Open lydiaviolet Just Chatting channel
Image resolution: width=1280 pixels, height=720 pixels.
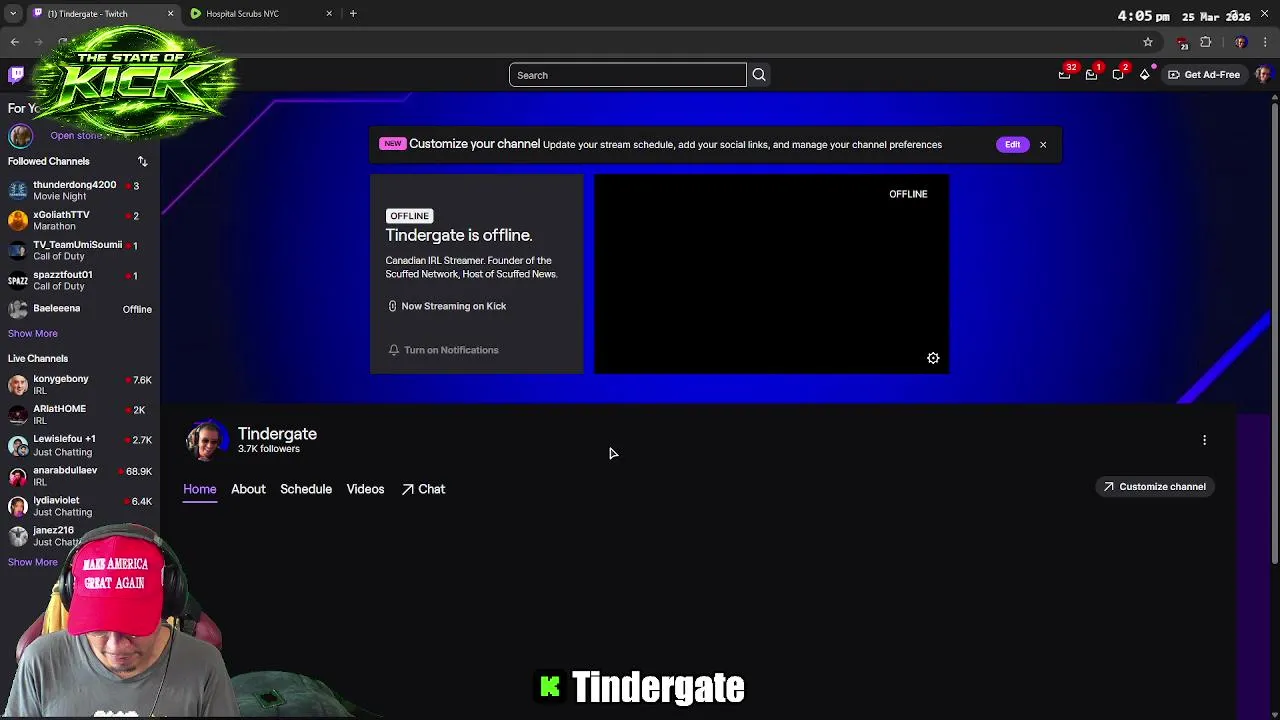tap(80, 506)
